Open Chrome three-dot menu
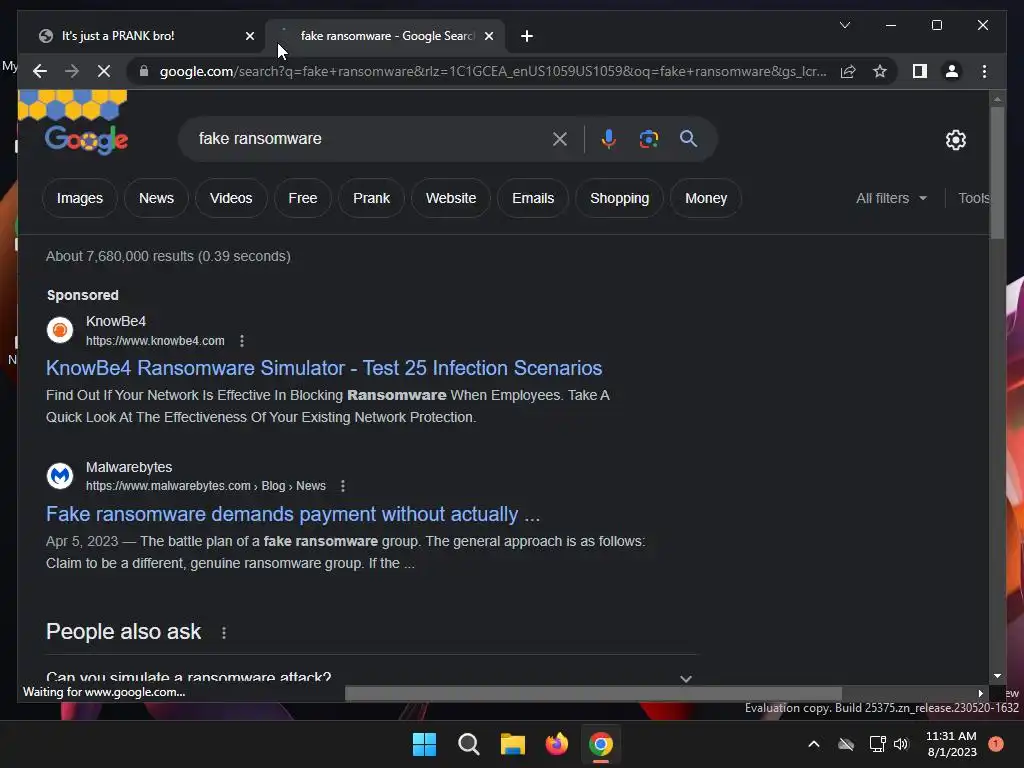 984,71
